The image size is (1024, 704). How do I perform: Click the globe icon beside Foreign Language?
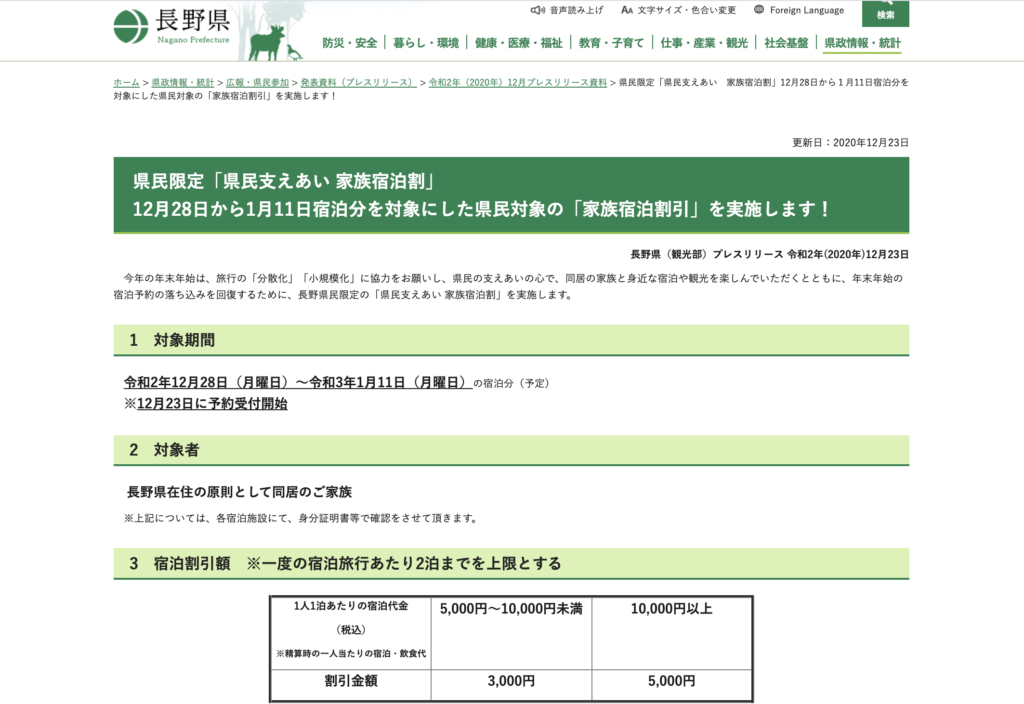pos(759,10)
